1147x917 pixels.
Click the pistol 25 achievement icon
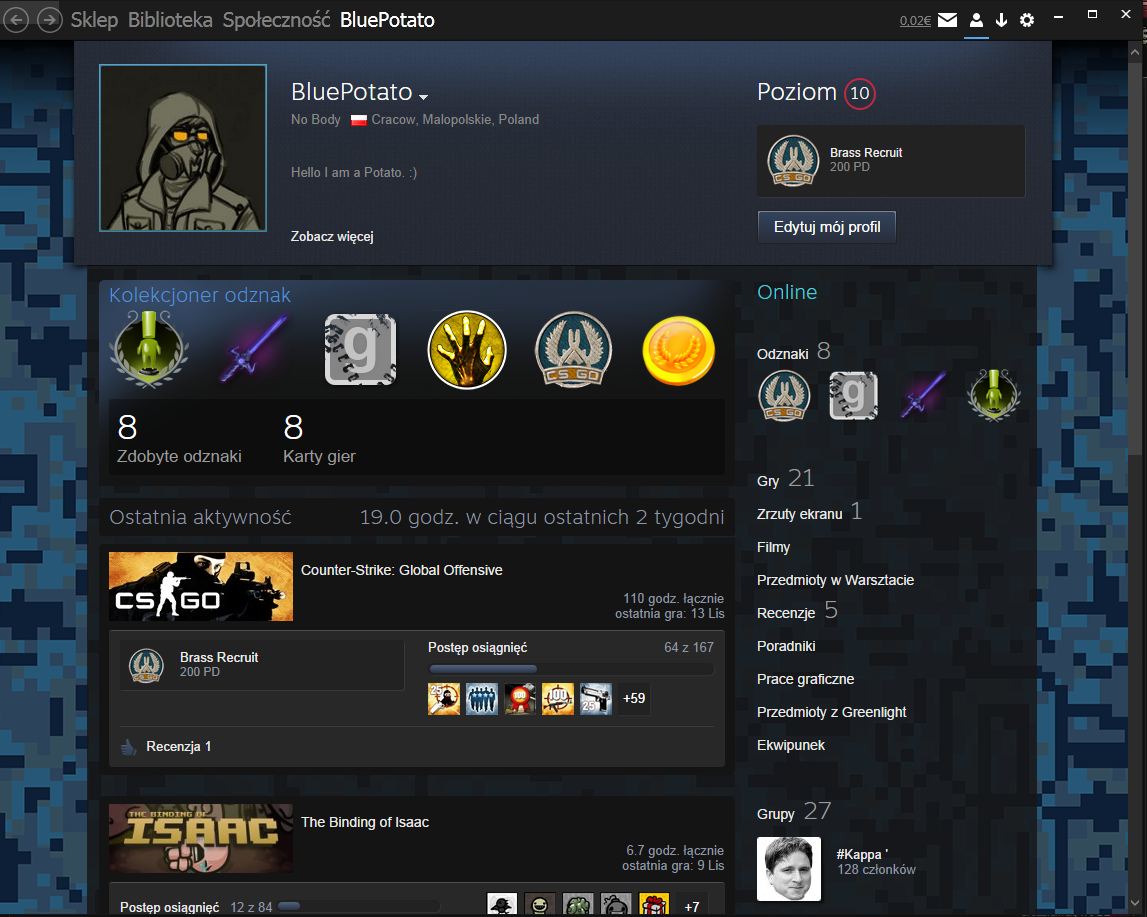coord(596,698)
